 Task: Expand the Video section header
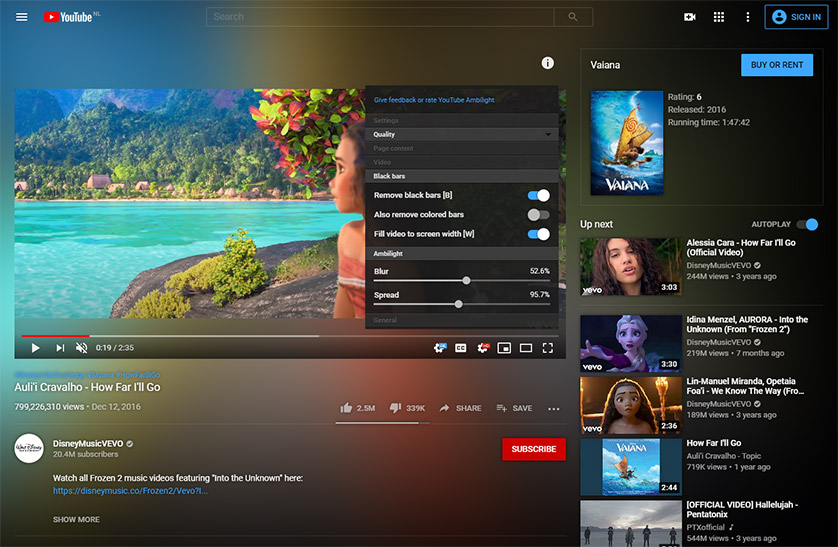pyautogui.click(x=462, y=162)
